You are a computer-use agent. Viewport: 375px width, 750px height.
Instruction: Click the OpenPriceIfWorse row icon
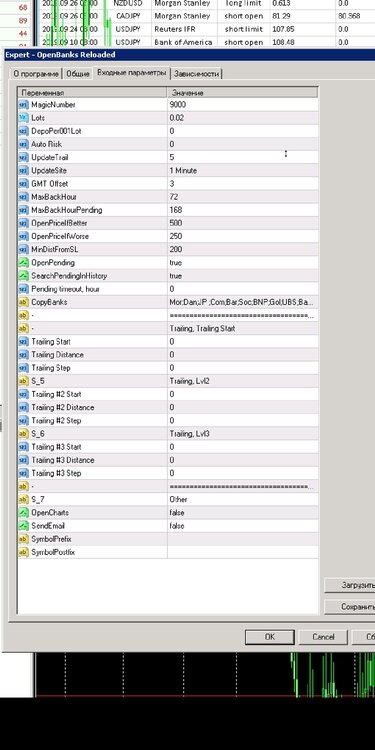[x=23, y=236]
